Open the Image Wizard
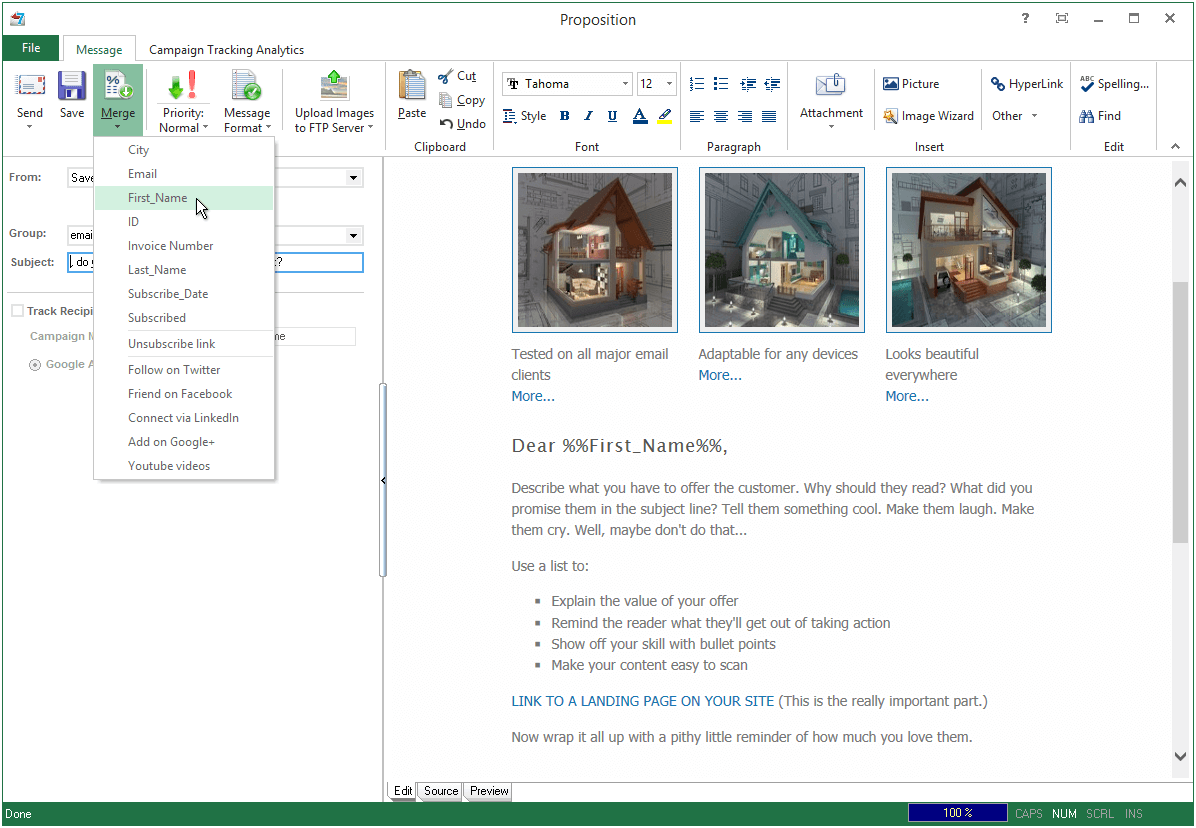This screenshot has width=1196, height=828. (x=928, y=116)
